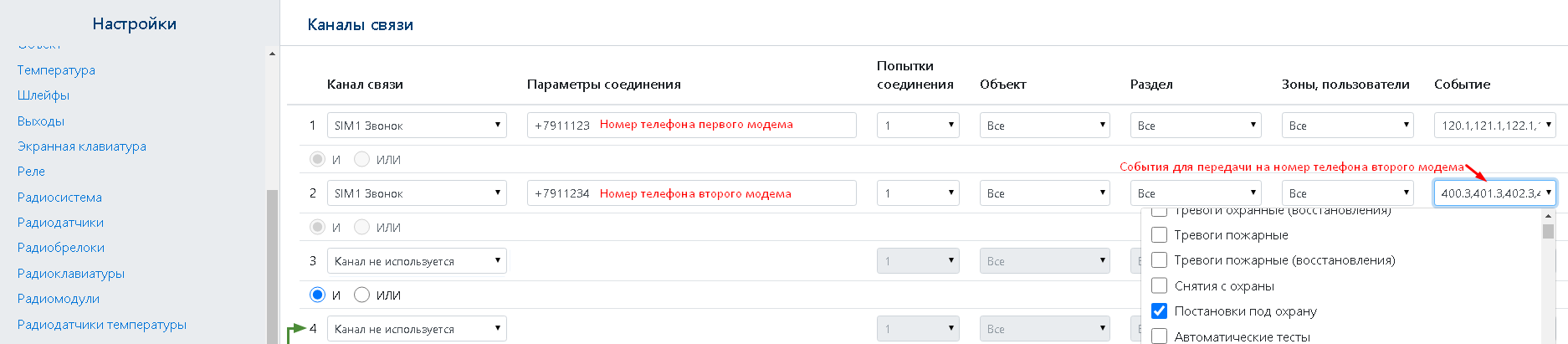Open Радиодатчики температуры settings
The image size is (1568, 344).
click(x=102, y=325)
